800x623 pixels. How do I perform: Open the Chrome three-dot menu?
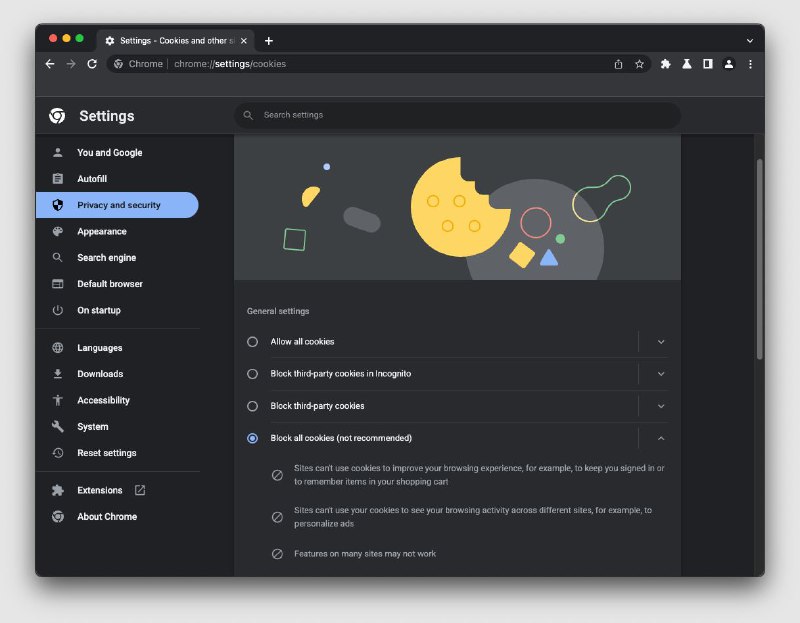coord(750,64)
